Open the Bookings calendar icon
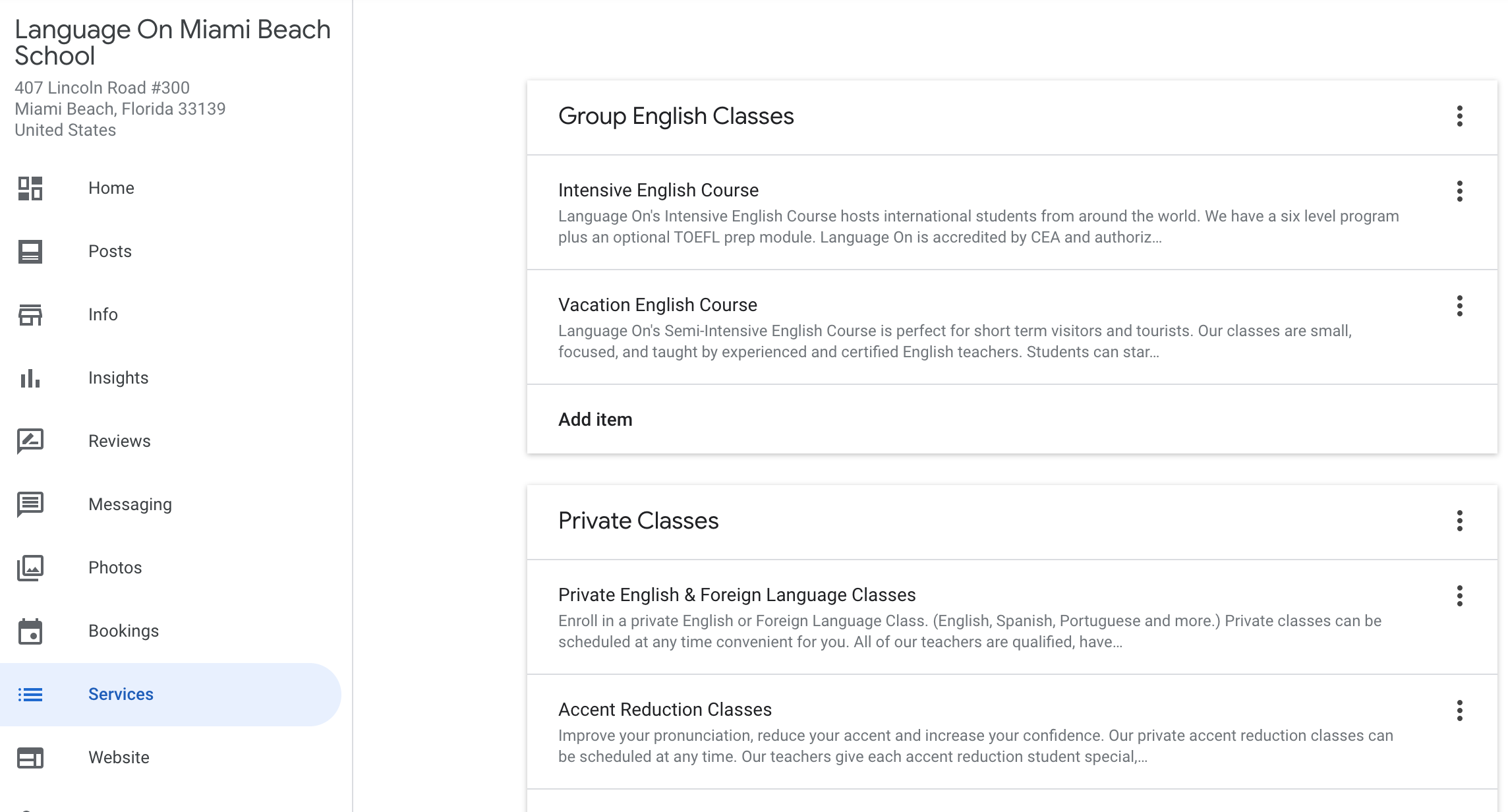Image resolution: width=1508 pixels, height=812 pixels. [30, 631]
